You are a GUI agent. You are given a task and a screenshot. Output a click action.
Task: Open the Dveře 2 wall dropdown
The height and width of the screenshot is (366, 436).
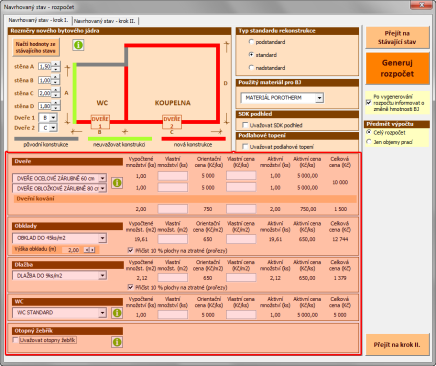(x=53, y=128)
